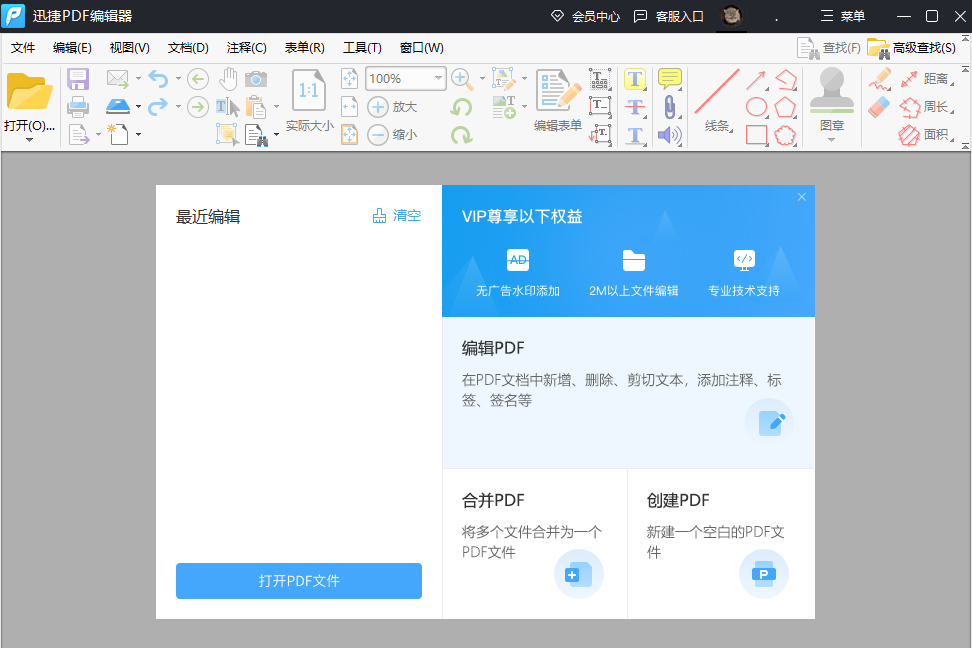Open the 编辑PDF card
This screenshot has width=972, height=648.
(629, 393)
